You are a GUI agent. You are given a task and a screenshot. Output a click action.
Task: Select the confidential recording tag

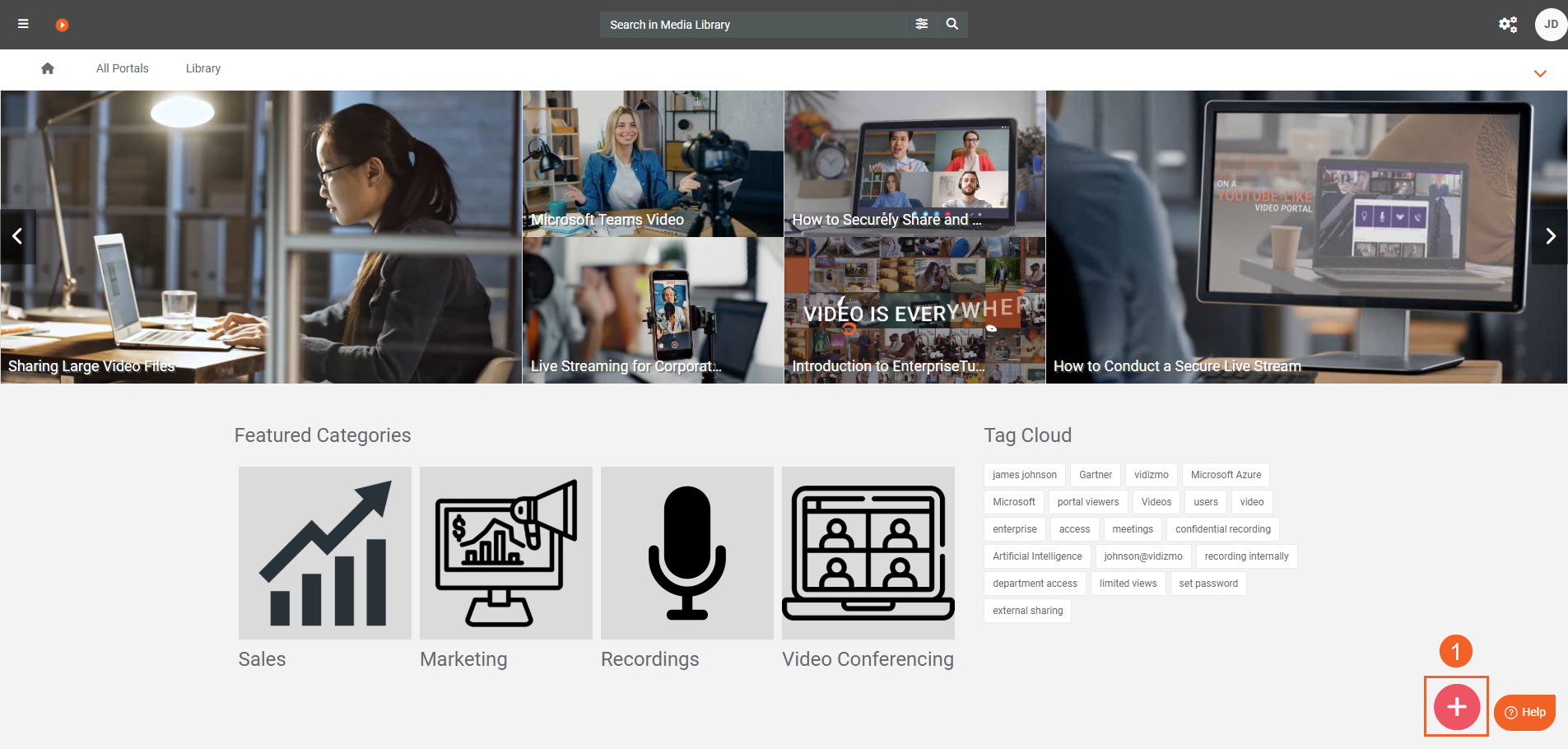pos(1222,529)
